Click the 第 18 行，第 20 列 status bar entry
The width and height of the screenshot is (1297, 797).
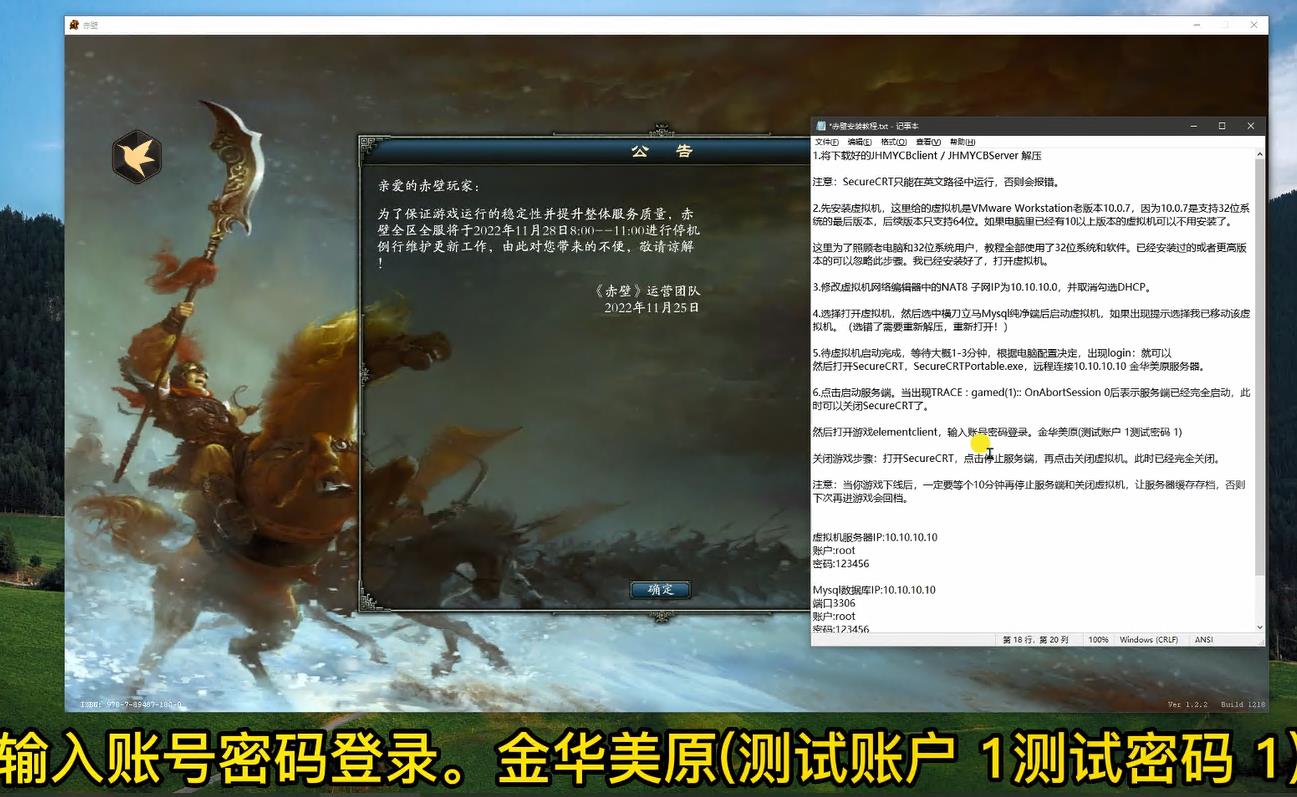(x=1036, y=640)
